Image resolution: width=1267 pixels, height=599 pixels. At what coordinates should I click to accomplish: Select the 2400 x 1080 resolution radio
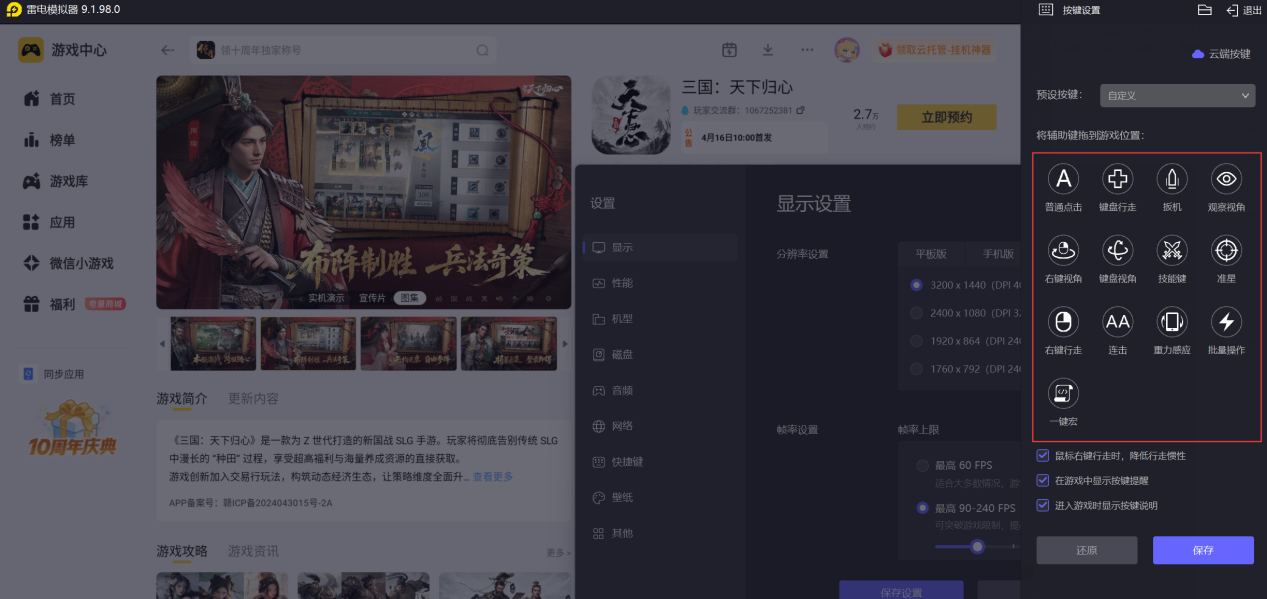916,313
